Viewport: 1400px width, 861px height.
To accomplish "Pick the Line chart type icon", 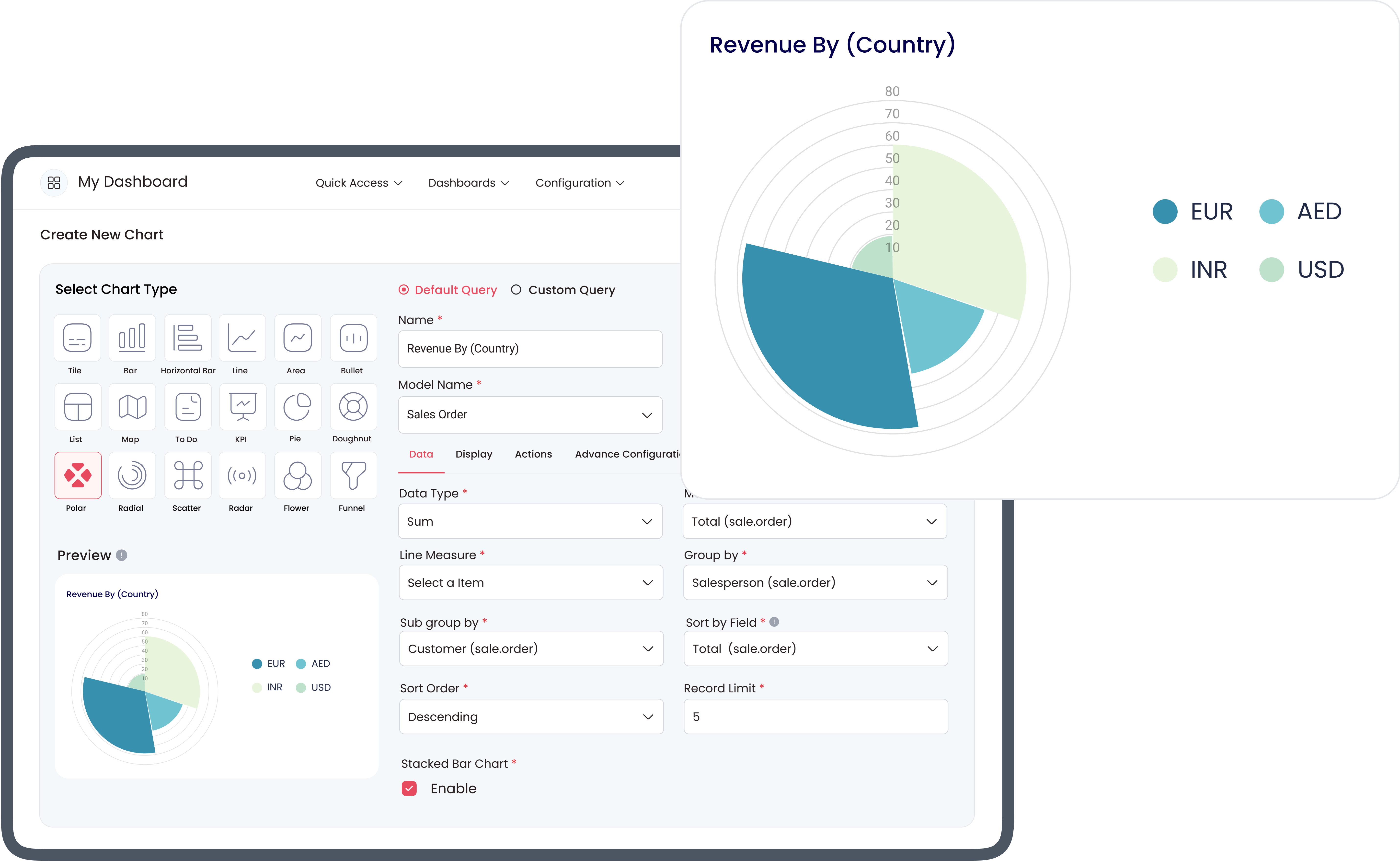I will 242,338.
